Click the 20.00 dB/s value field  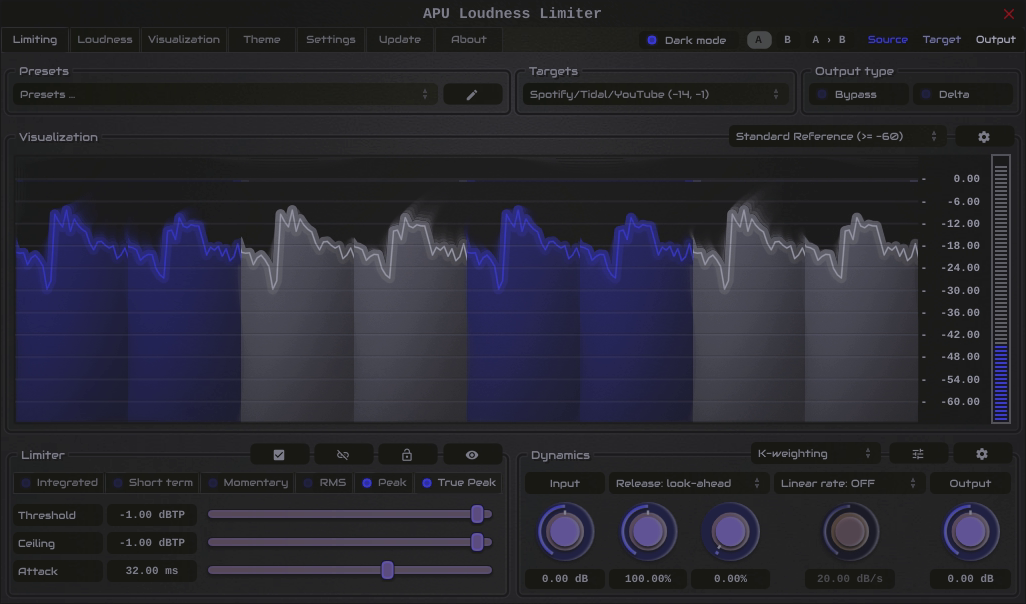[849, 578]
